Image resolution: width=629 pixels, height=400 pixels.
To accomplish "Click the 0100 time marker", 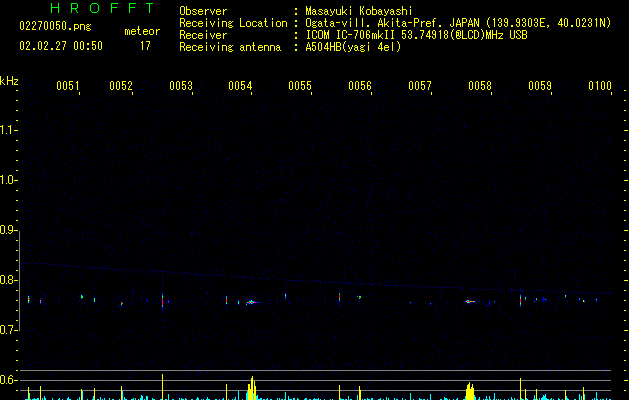I will (x=600, y=86).
